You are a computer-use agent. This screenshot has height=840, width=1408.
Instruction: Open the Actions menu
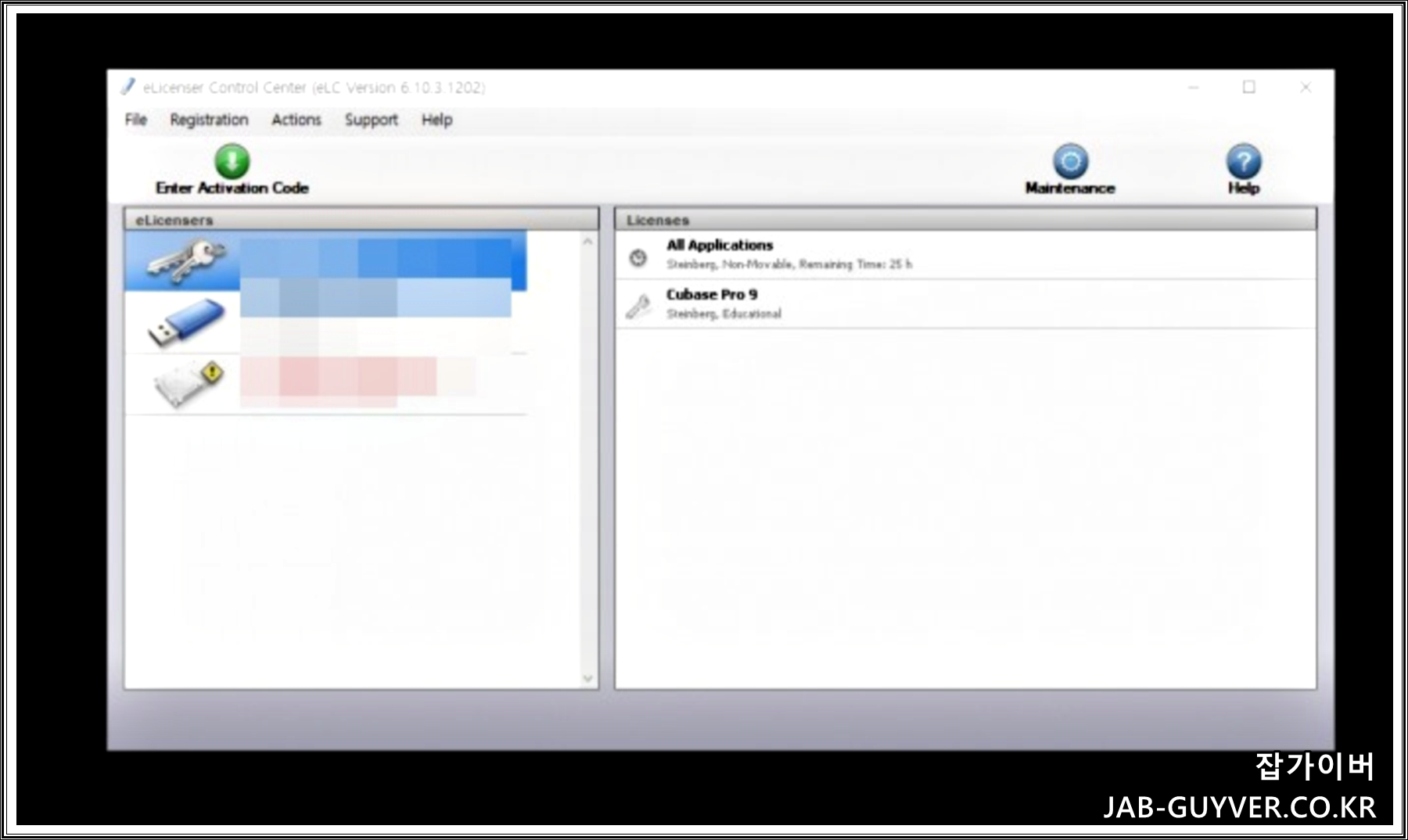click(x=296, y=120)
